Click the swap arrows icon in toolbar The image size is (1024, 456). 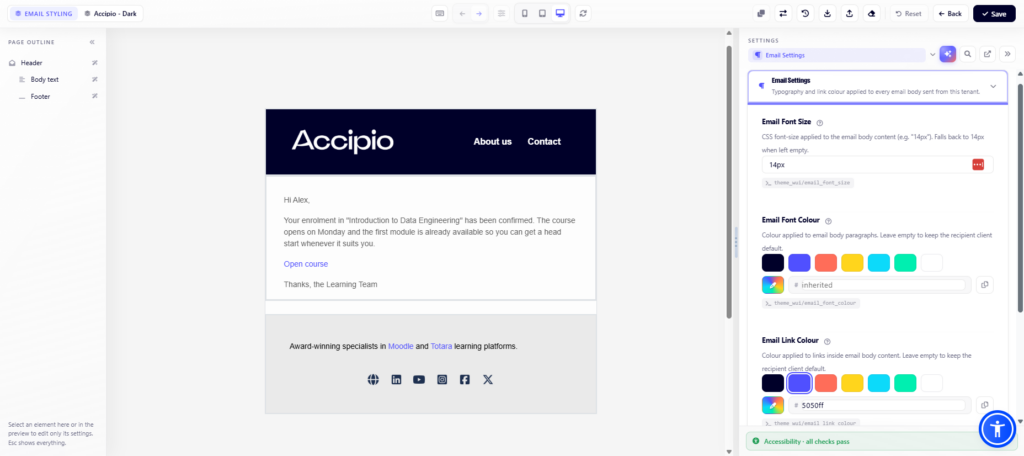pos(783,13)
